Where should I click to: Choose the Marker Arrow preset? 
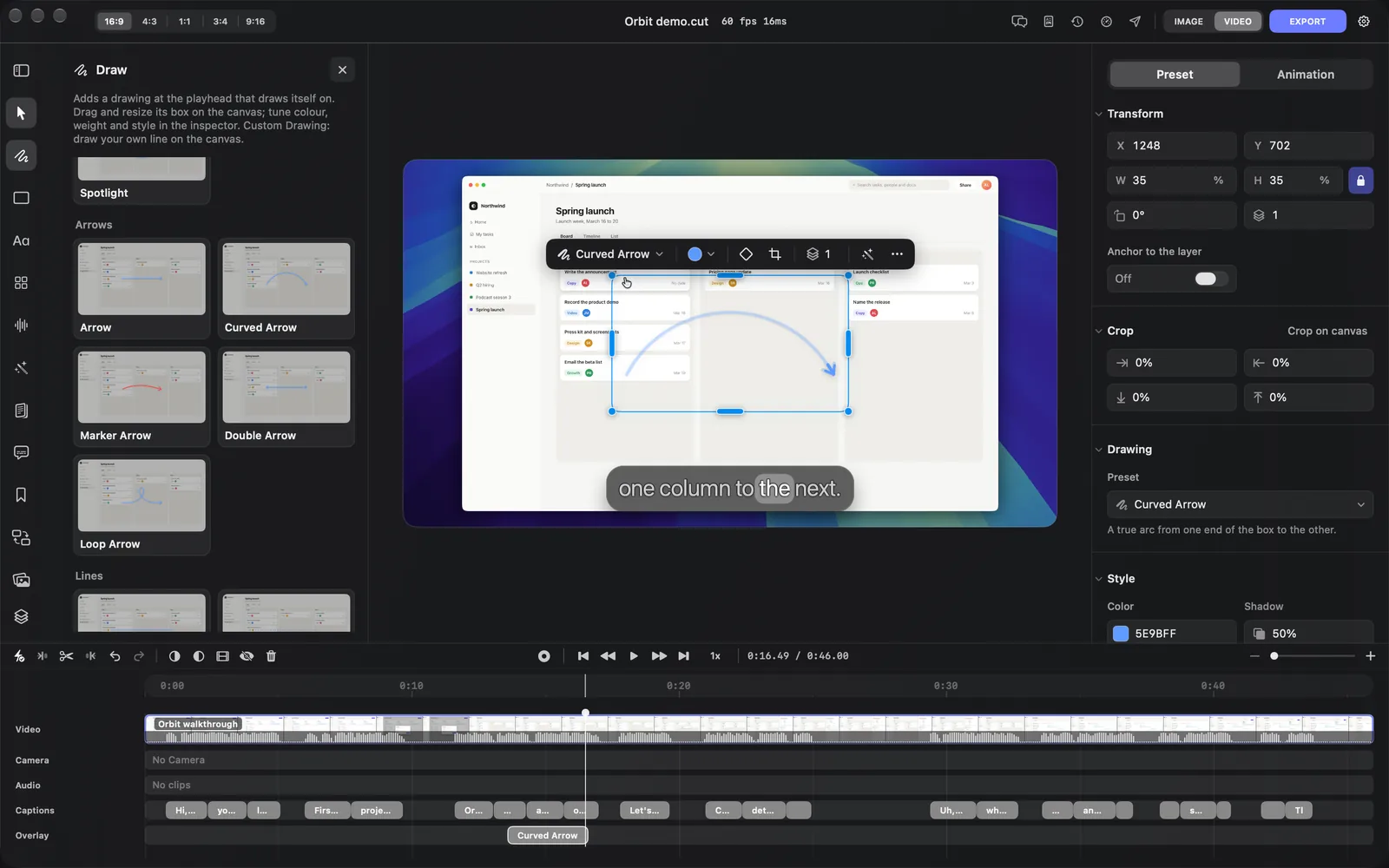click(142, 398)
